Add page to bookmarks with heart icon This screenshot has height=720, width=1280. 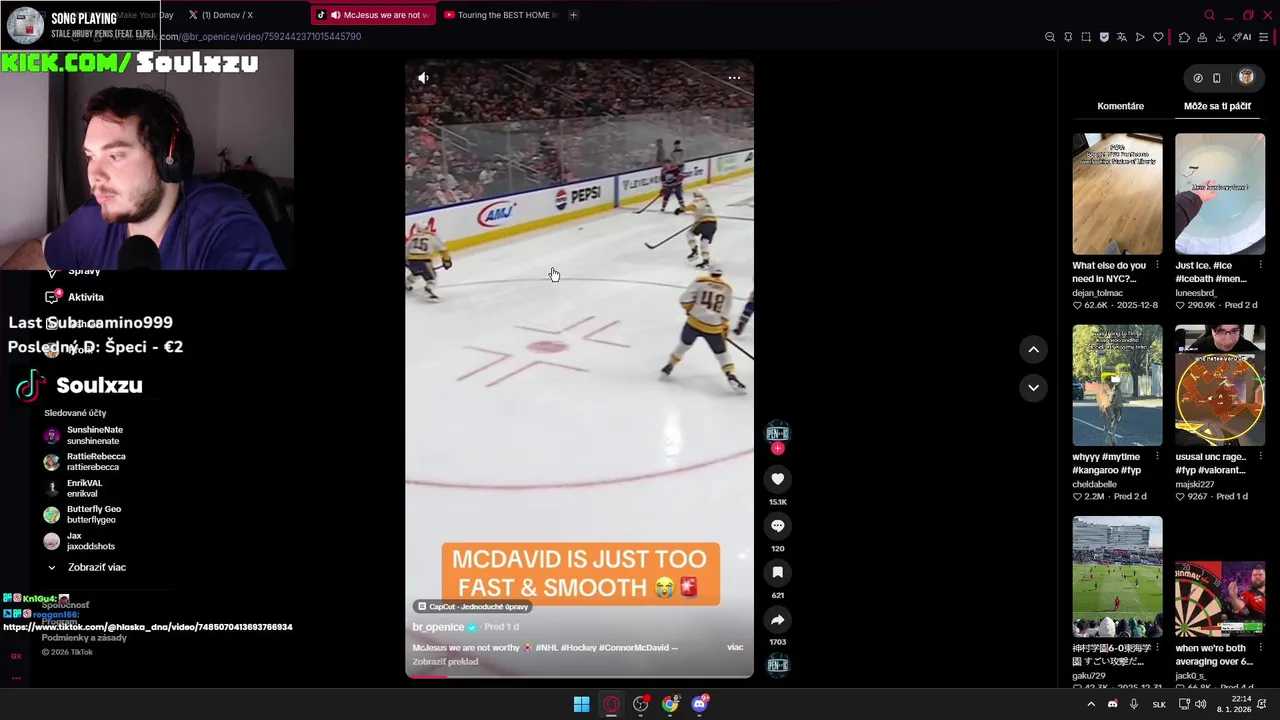coord(1158,37)
